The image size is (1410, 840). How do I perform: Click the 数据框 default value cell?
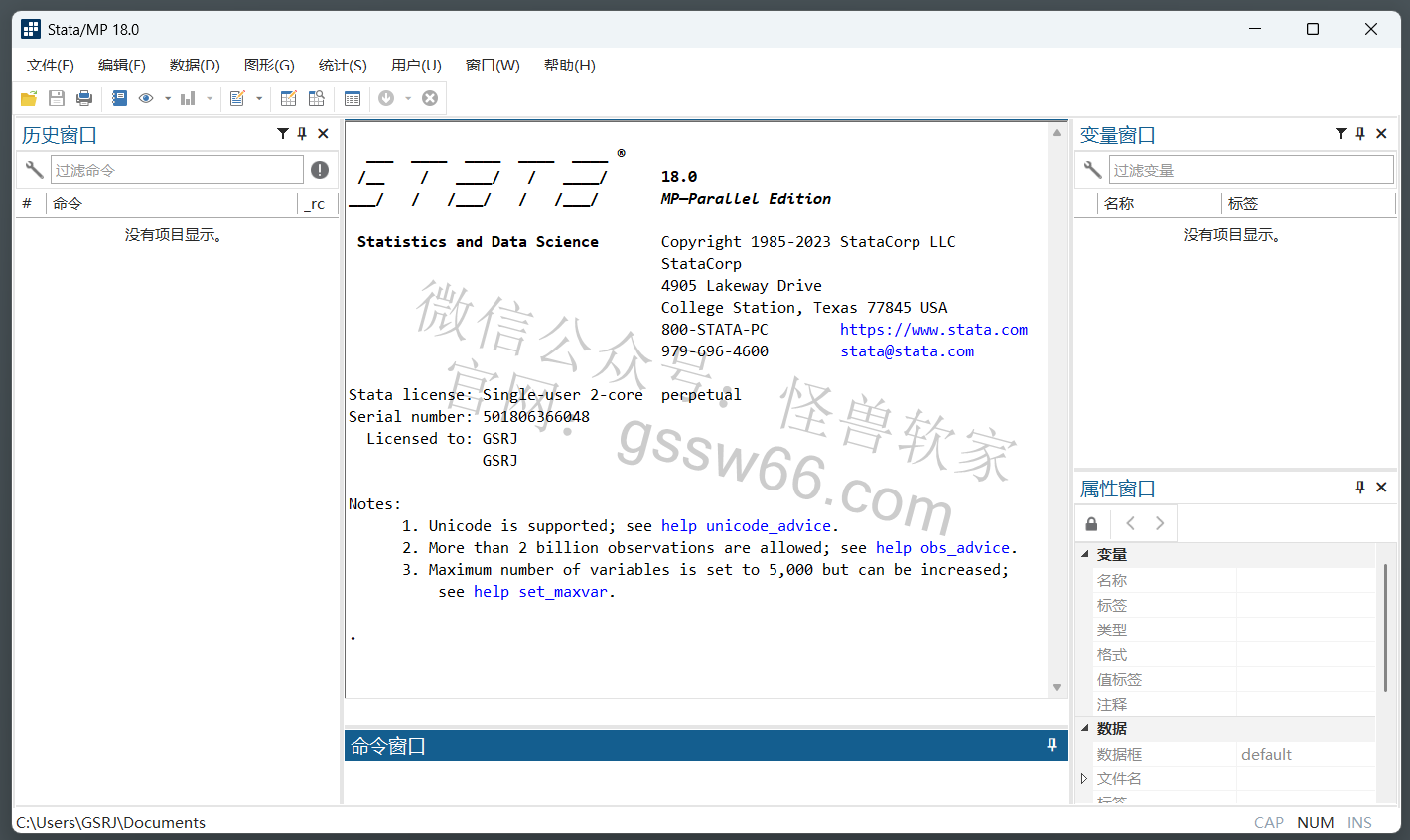(1306, 755)
